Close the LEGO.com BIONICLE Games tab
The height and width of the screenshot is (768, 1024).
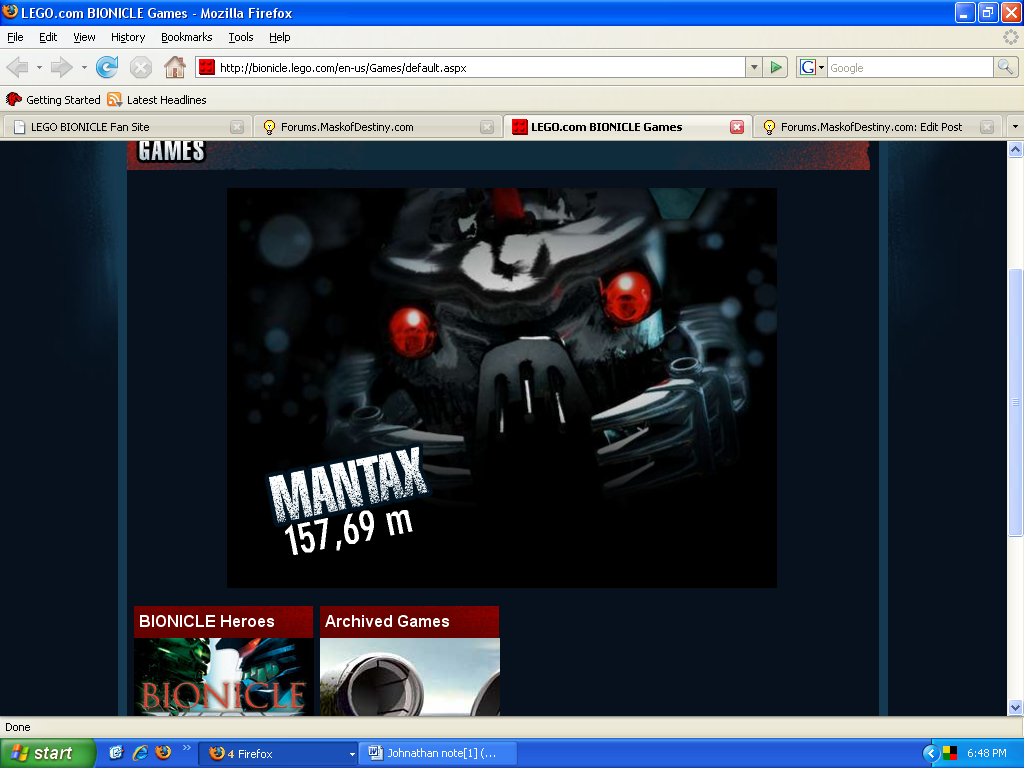point(737,127)
